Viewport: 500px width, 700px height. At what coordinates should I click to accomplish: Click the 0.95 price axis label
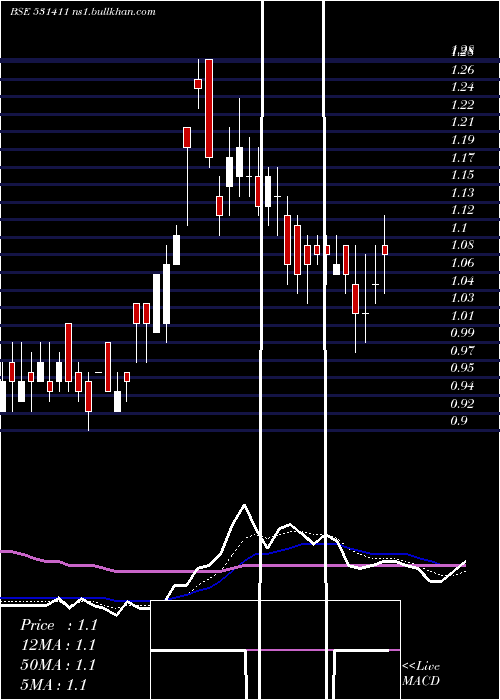[x=462, y=368]
